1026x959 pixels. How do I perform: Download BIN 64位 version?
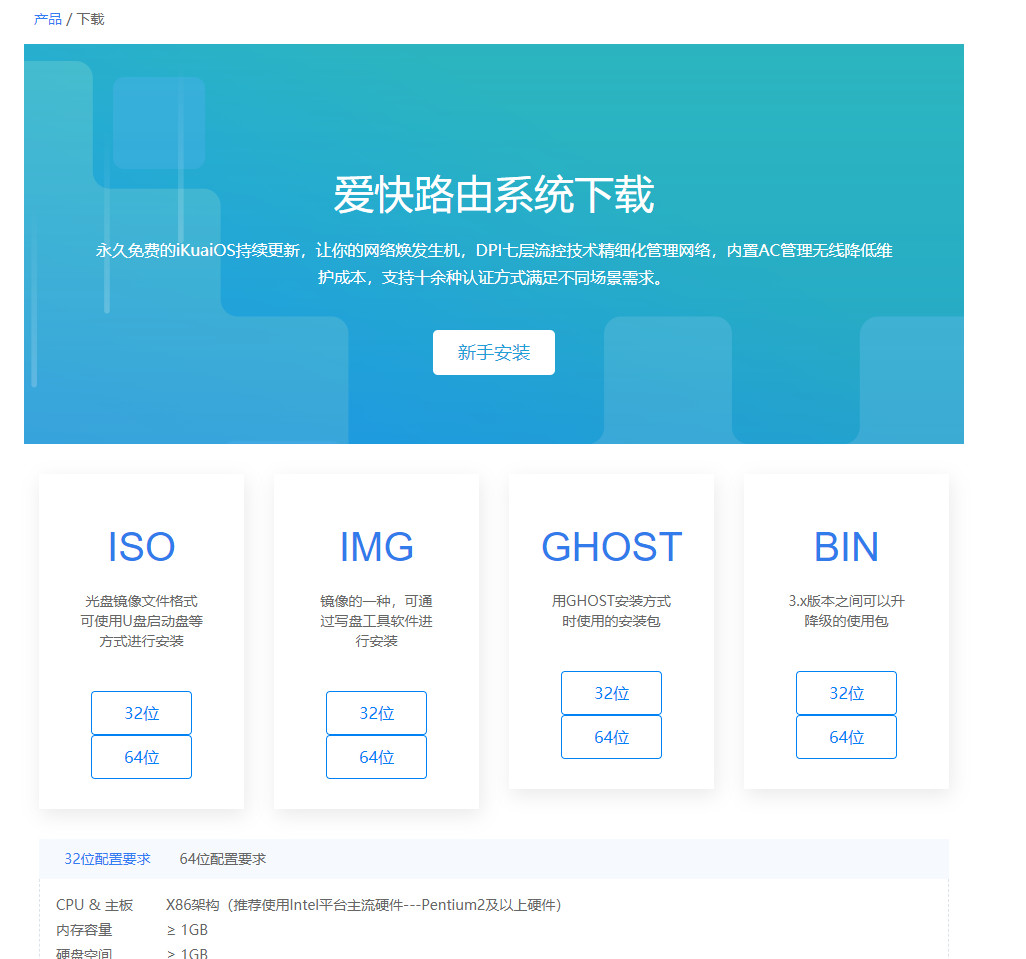coord(846,737)
